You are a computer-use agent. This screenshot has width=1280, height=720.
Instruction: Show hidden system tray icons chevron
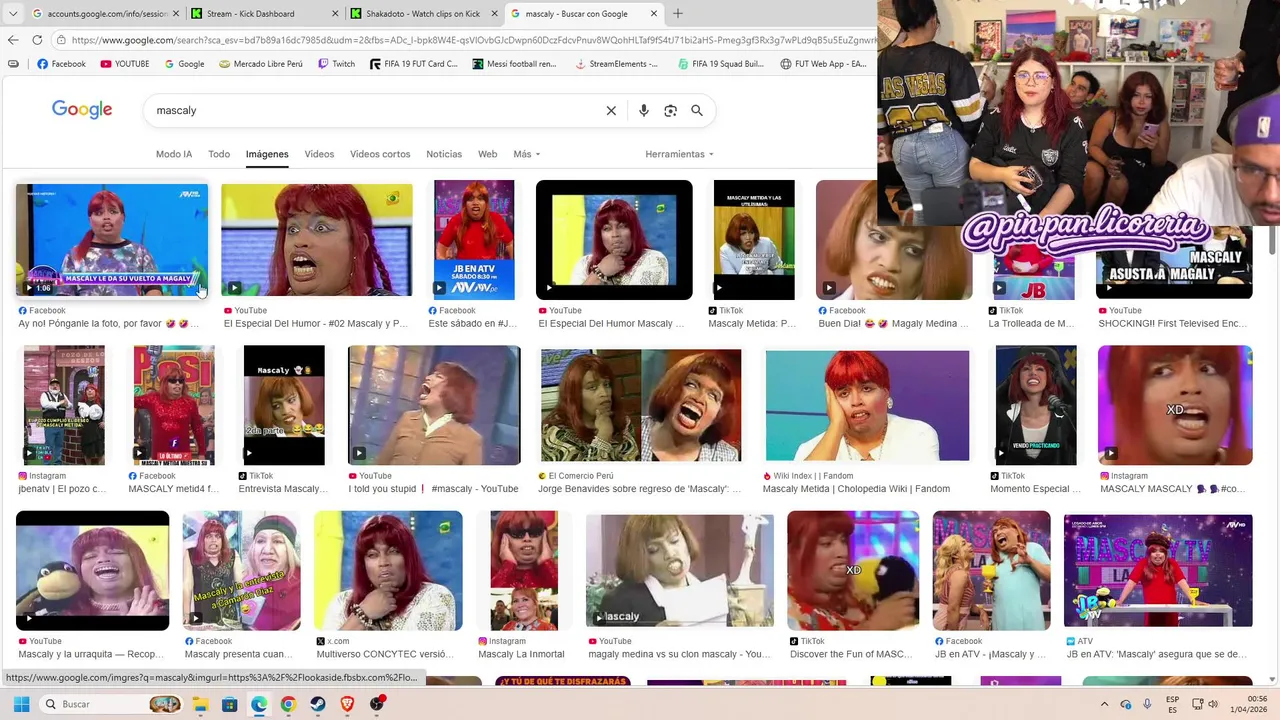1103,704
